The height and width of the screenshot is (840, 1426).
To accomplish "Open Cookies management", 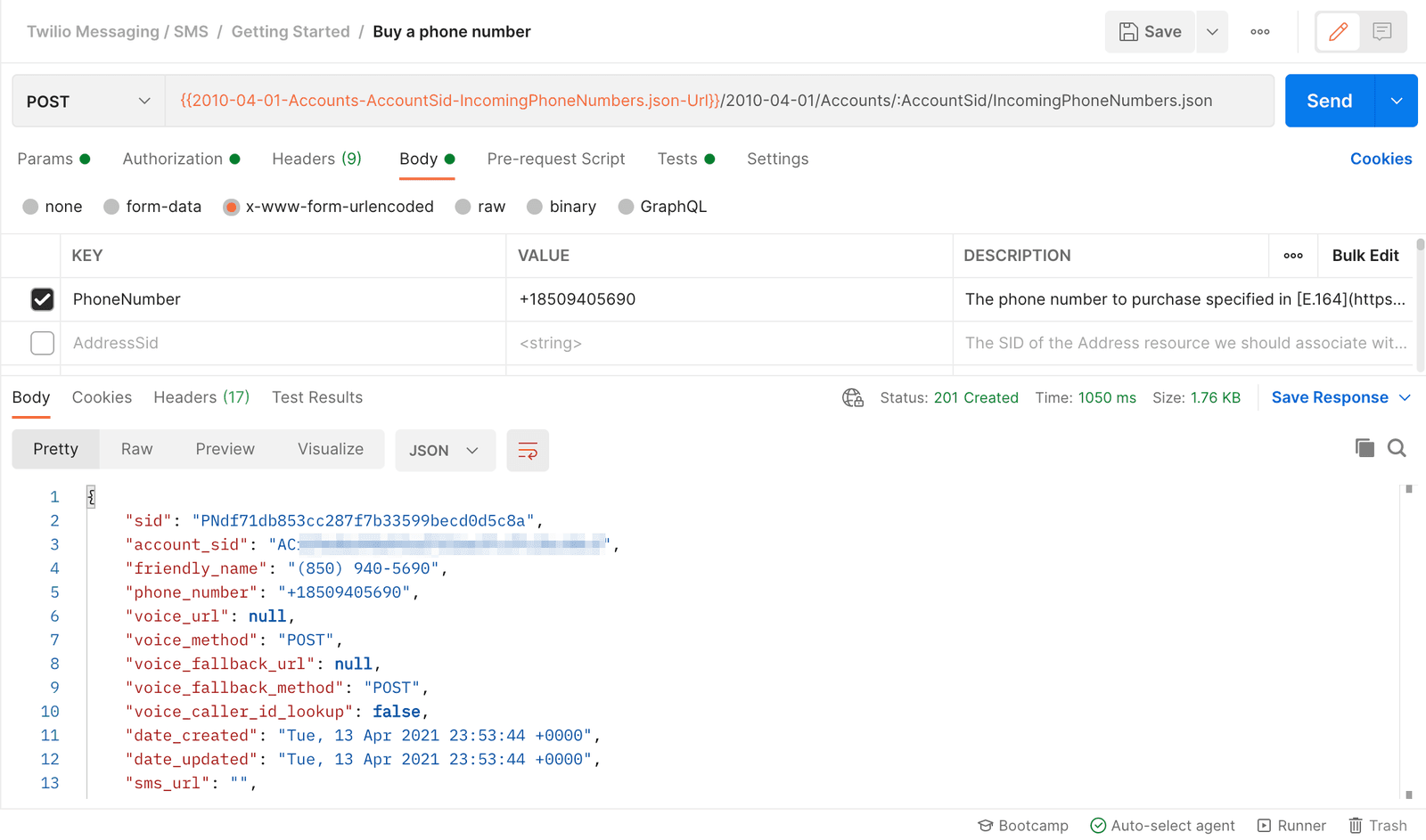I will pos(1381,159).
